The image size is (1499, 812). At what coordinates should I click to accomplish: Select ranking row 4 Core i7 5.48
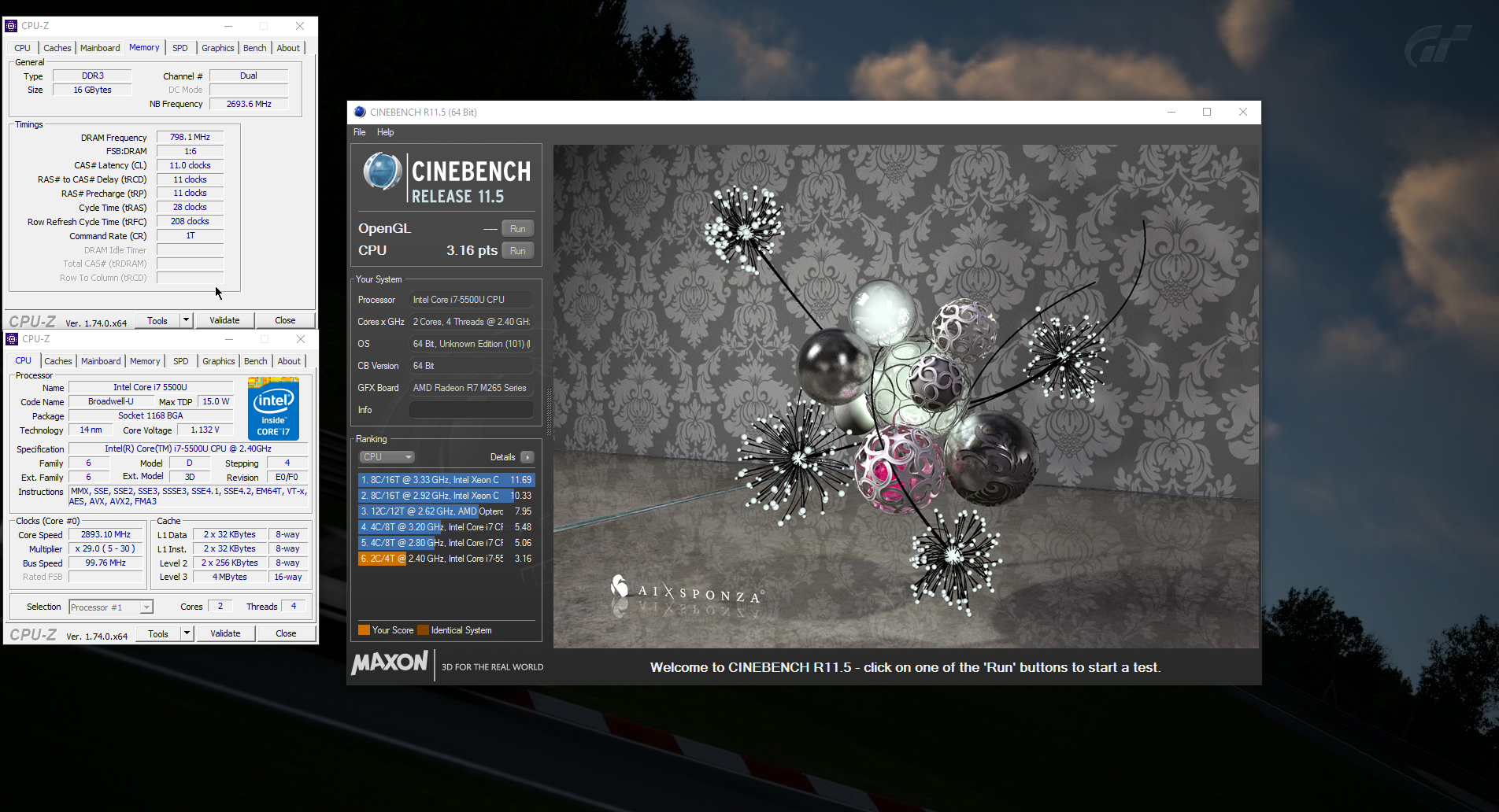click(x=446, y=527)
